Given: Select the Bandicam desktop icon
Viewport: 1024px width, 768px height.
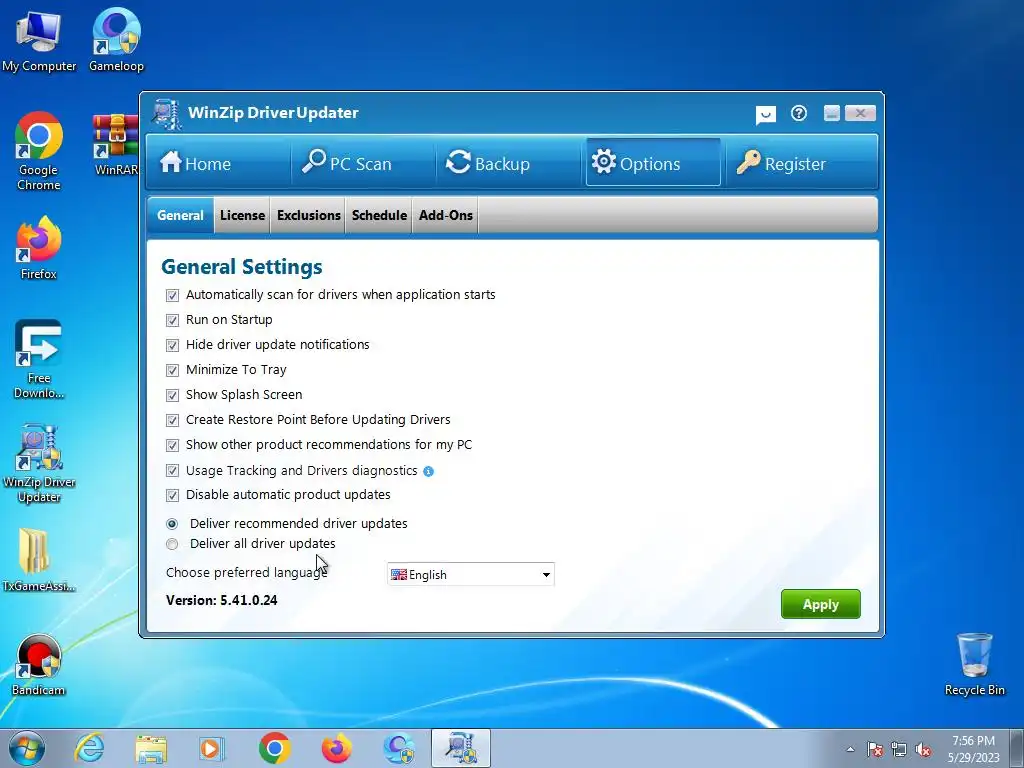Looking at the screenshot, I should point(39,665).
